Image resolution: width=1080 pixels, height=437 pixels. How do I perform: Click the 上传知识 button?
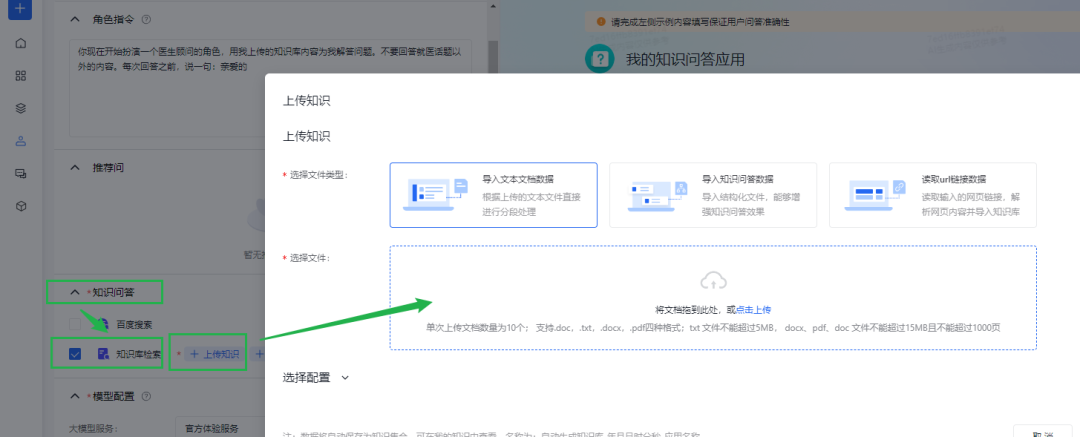[214, 354]
